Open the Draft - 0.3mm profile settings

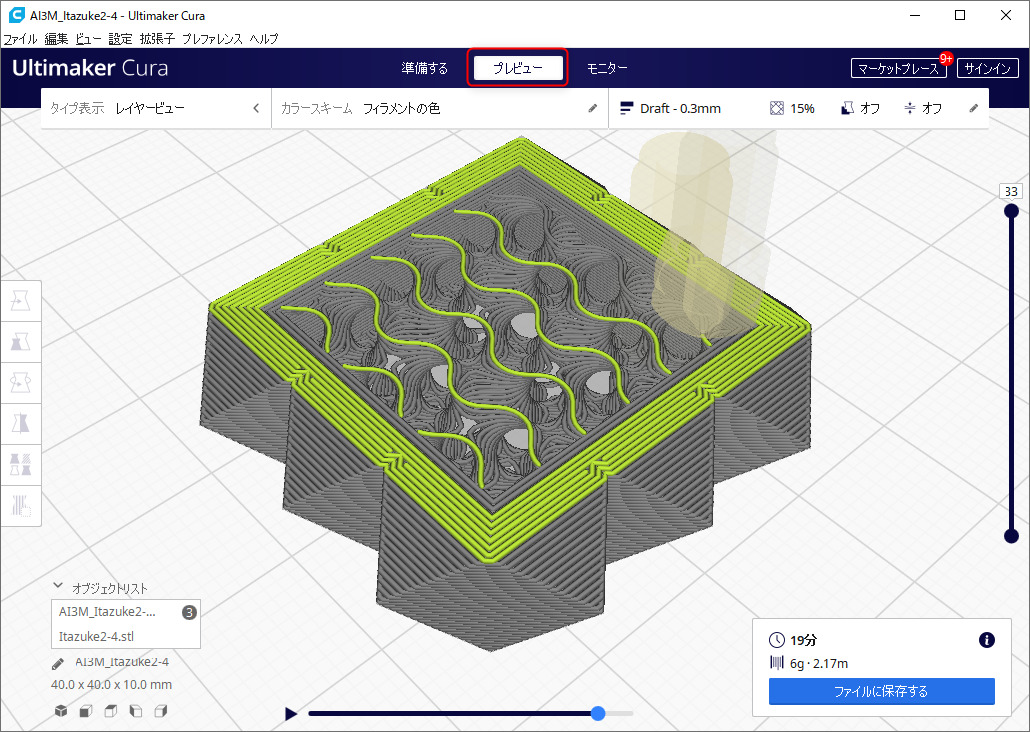680,108
